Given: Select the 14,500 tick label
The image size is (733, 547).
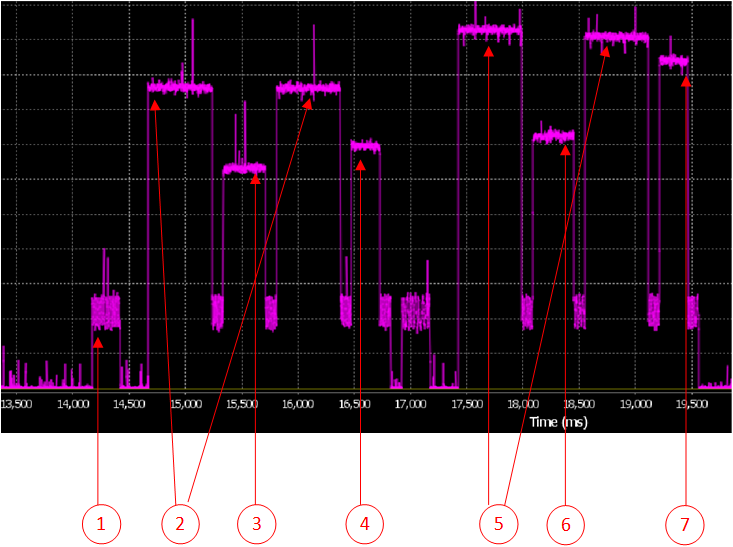Looking at the screenshot, I should pos(129,404).
